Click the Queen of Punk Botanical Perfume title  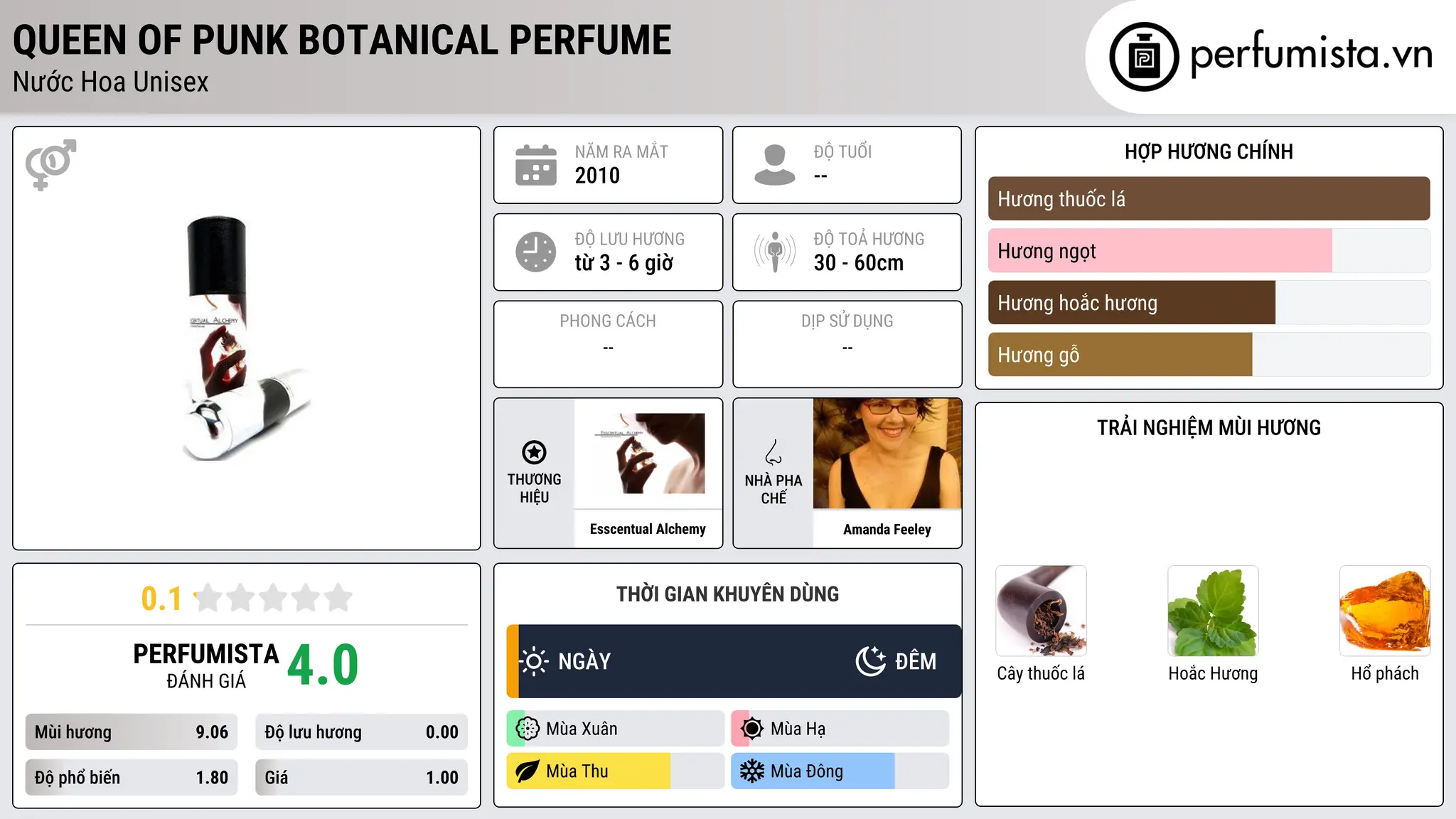click(342, 40)
